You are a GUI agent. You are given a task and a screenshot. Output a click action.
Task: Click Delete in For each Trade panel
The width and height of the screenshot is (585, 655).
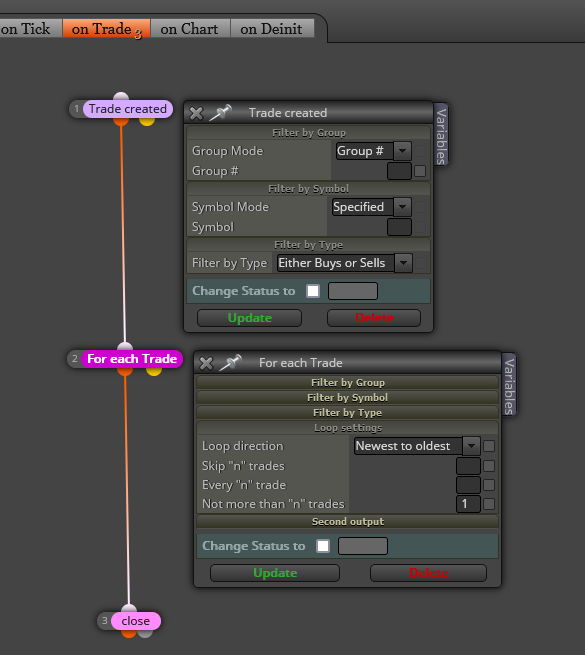(428, 573)
